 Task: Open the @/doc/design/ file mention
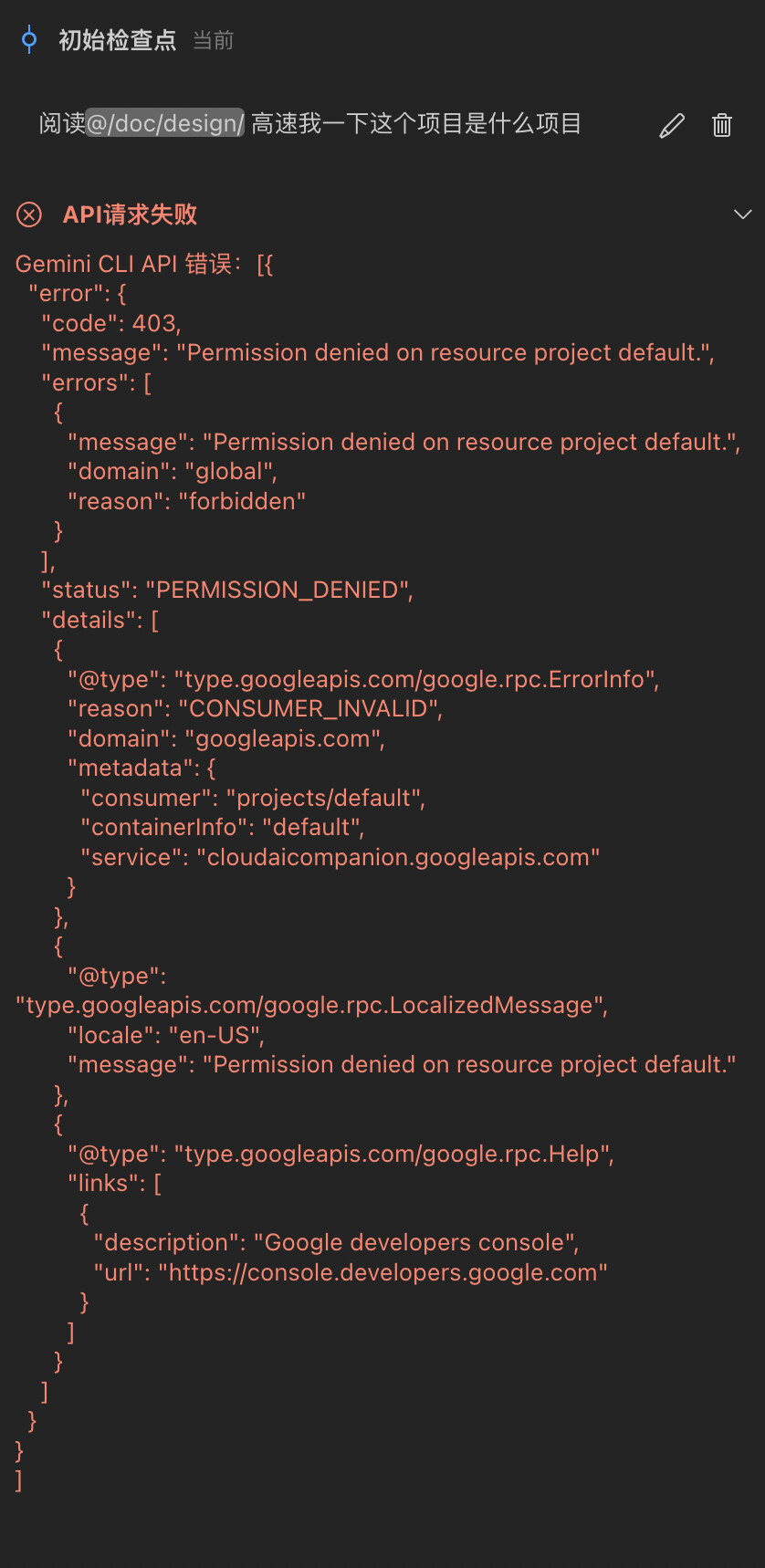coord(165,123)
